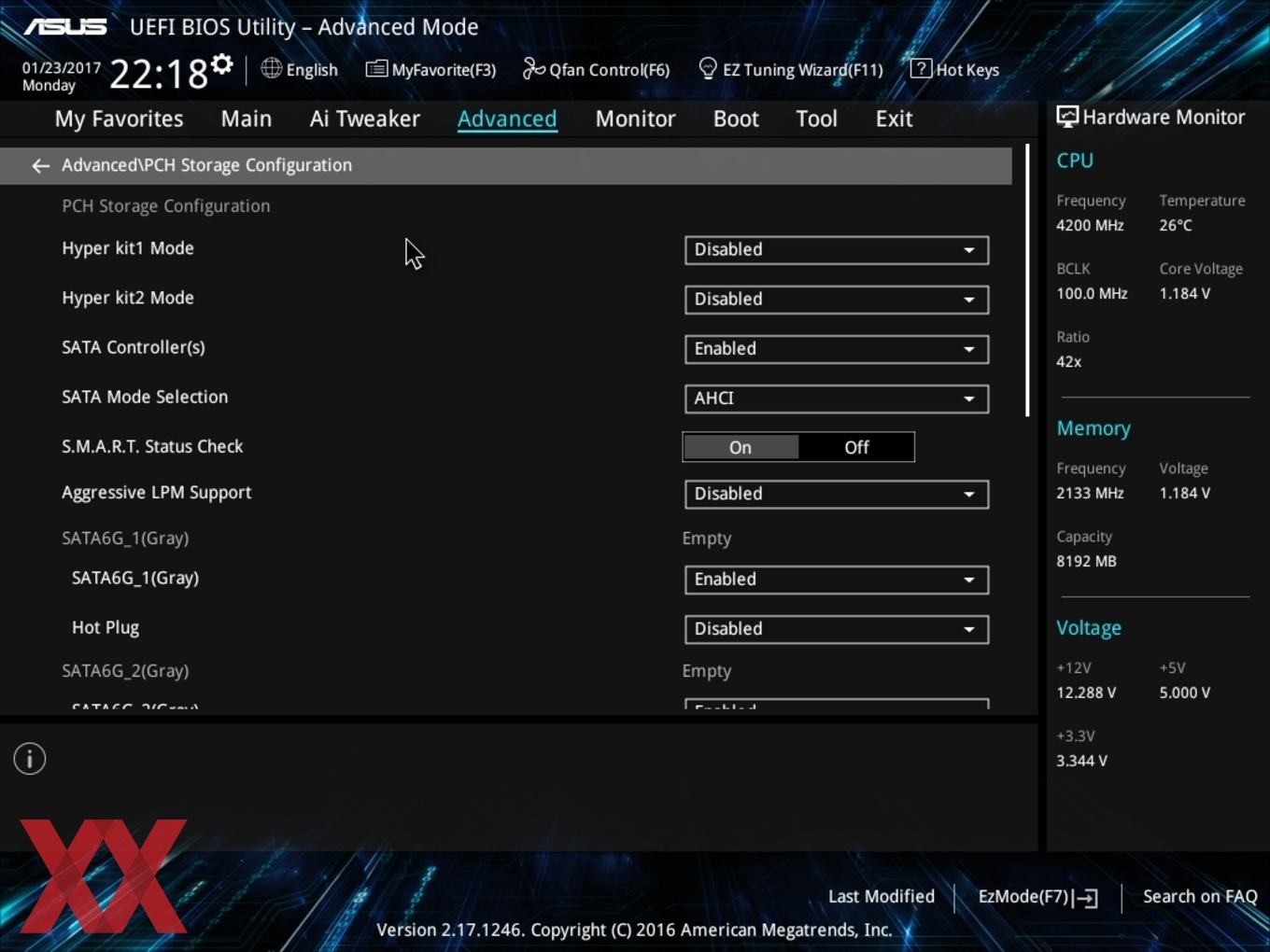The height and width of the screenshot is (952, 1270).
Task: Click Last Modified
Action: click(882, 896)
